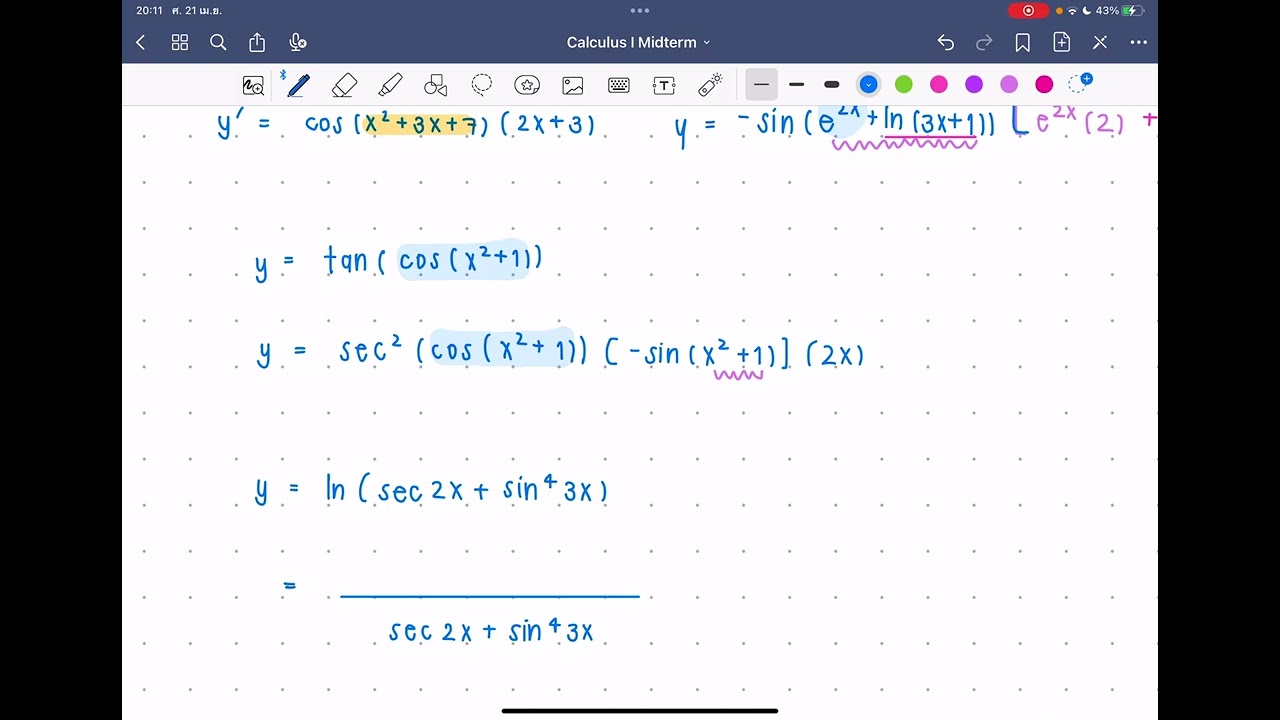Image resolution: width=1280 pixels, height=720 pixels.
Task: Pick the magenta pen color
Action: pyautogui.click(x=1044, y=85)
